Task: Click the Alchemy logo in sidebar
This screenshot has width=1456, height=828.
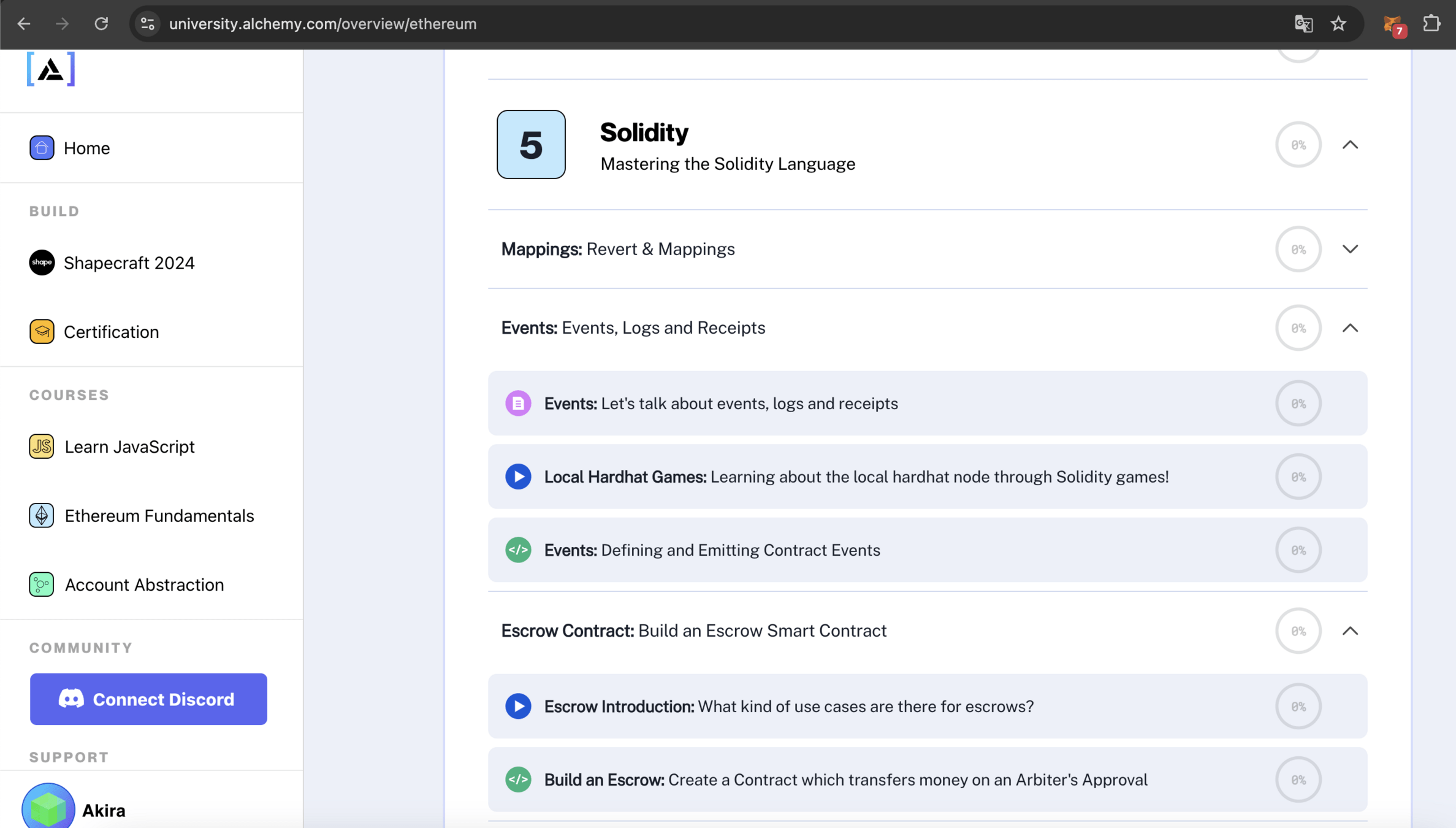Action: pos(51,69)
